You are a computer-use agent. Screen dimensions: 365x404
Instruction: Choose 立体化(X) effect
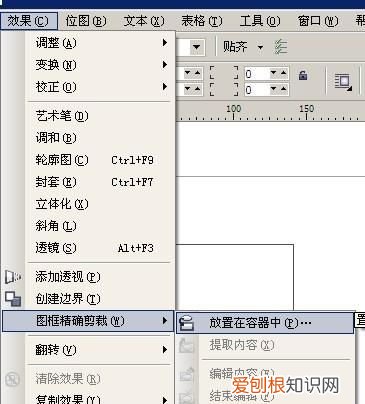(x=100, y=204)
